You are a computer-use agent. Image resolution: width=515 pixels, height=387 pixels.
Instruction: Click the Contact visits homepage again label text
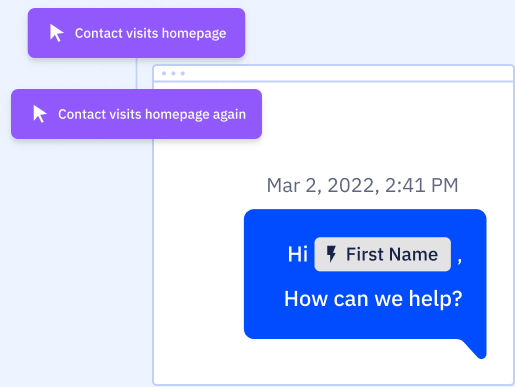(152, 115)
